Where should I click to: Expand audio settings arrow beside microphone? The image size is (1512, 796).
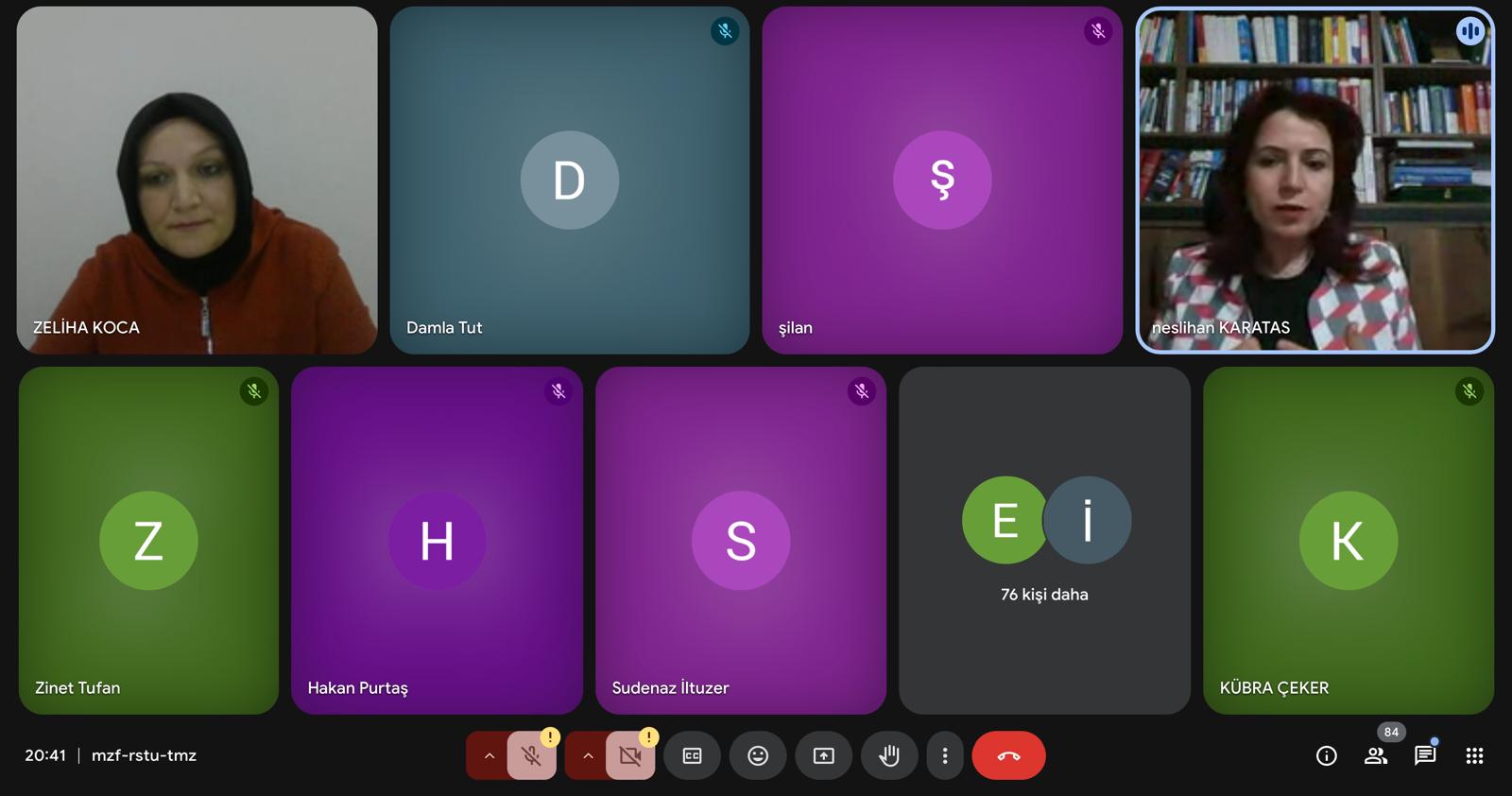(489, 755)
